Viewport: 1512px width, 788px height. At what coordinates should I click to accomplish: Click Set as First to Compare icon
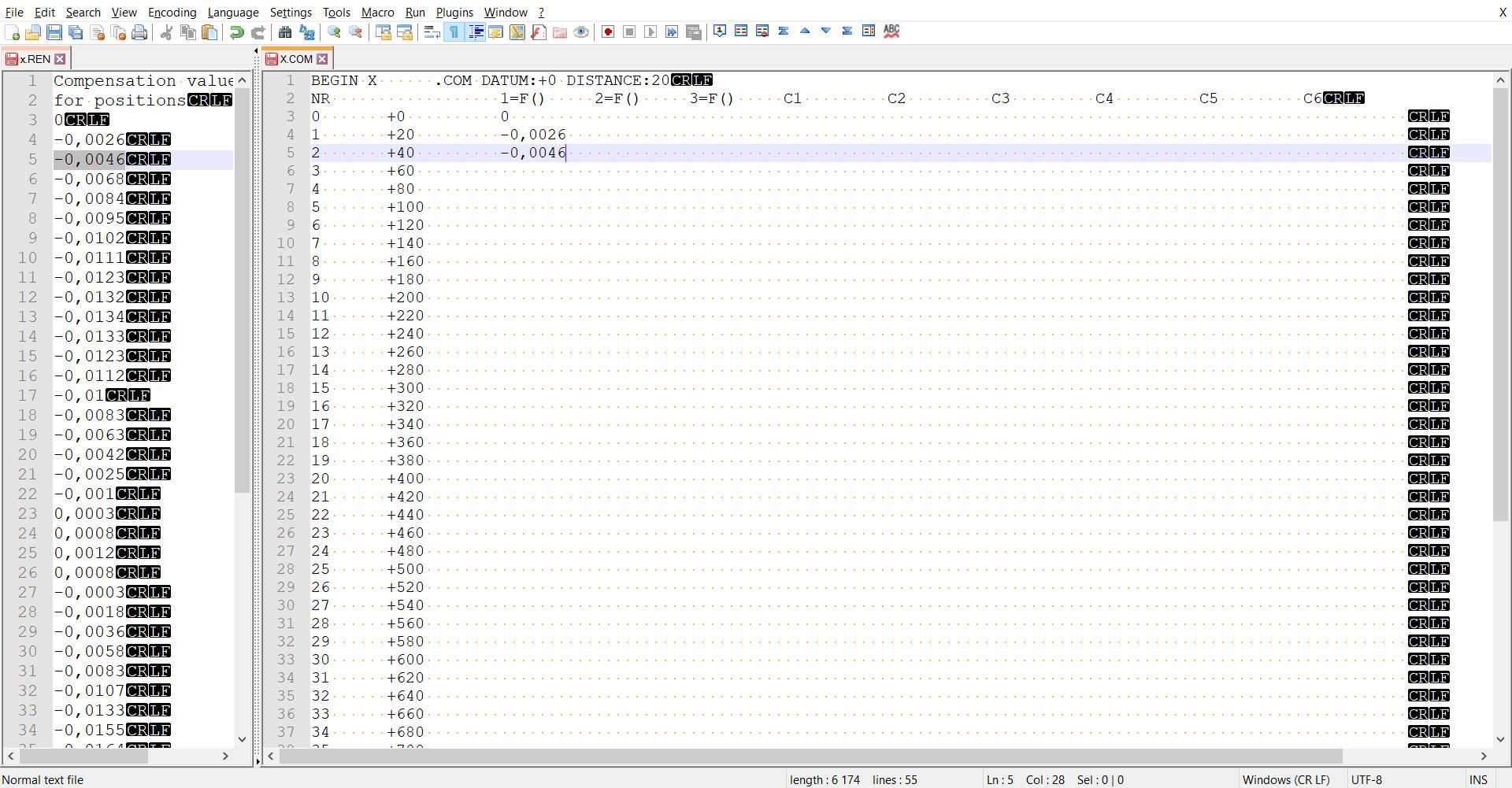720,31
